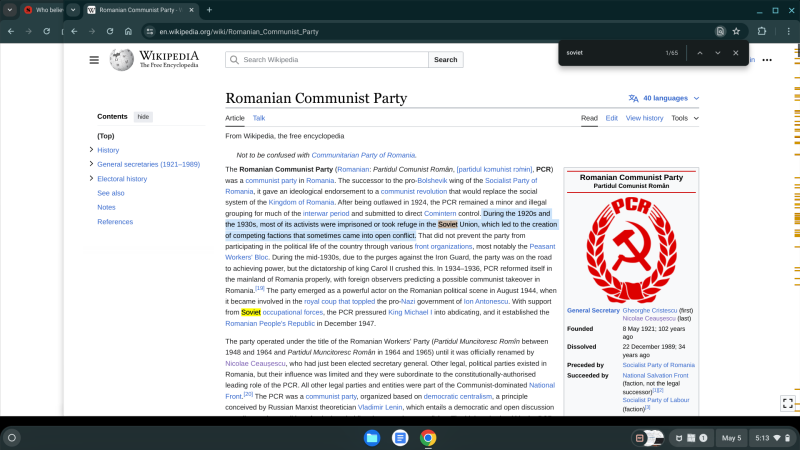The image size is (800, 450).
Task: Hide the Contents sidebar
Action: click(x=144, y=117)
